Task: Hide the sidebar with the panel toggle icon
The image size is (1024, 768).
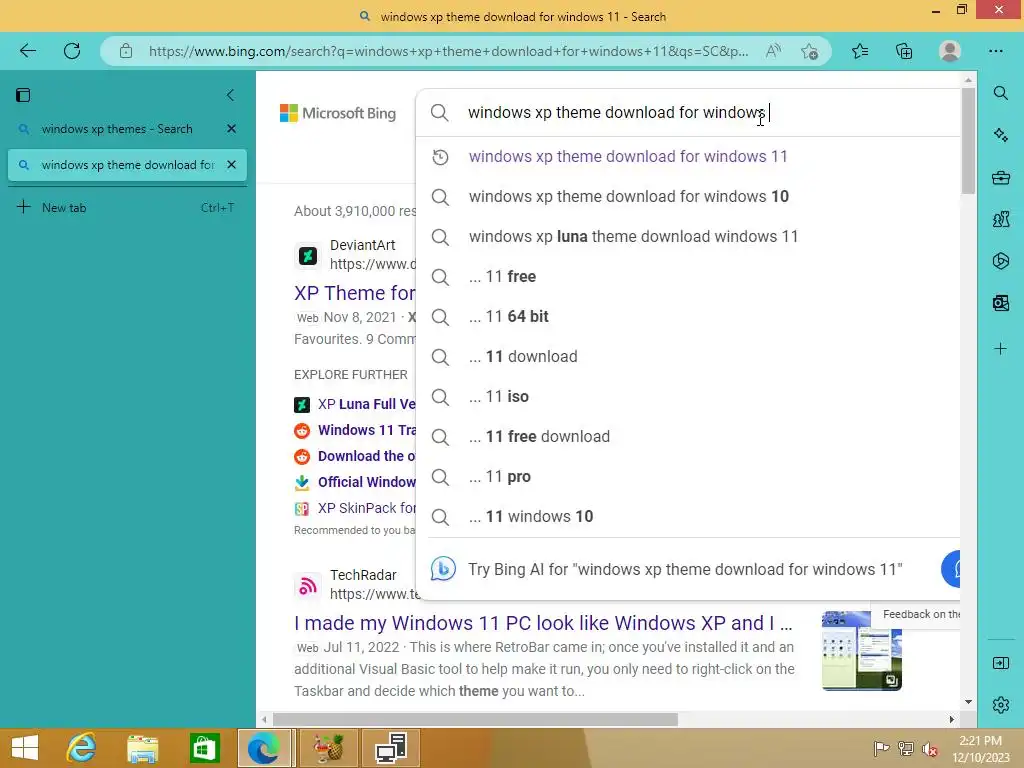Action: (x=1000, y=664)
